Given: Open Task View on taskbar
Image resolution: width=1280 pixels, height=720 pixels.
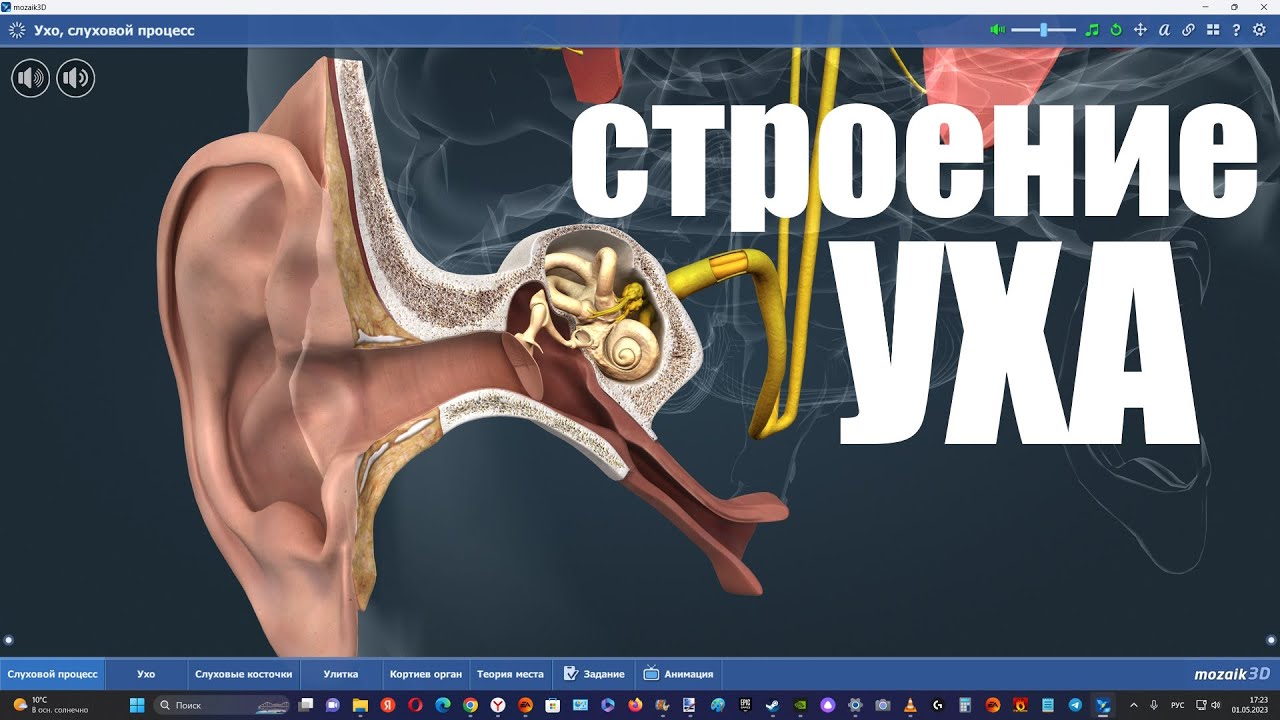Looking at the screenshot, I should pos(306,705).
